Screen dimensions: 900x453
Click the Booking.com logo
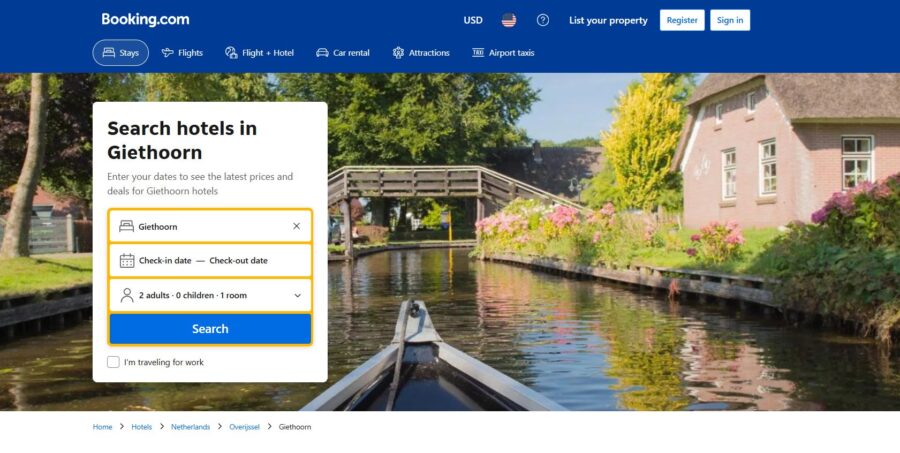click(x=145, y=20)
